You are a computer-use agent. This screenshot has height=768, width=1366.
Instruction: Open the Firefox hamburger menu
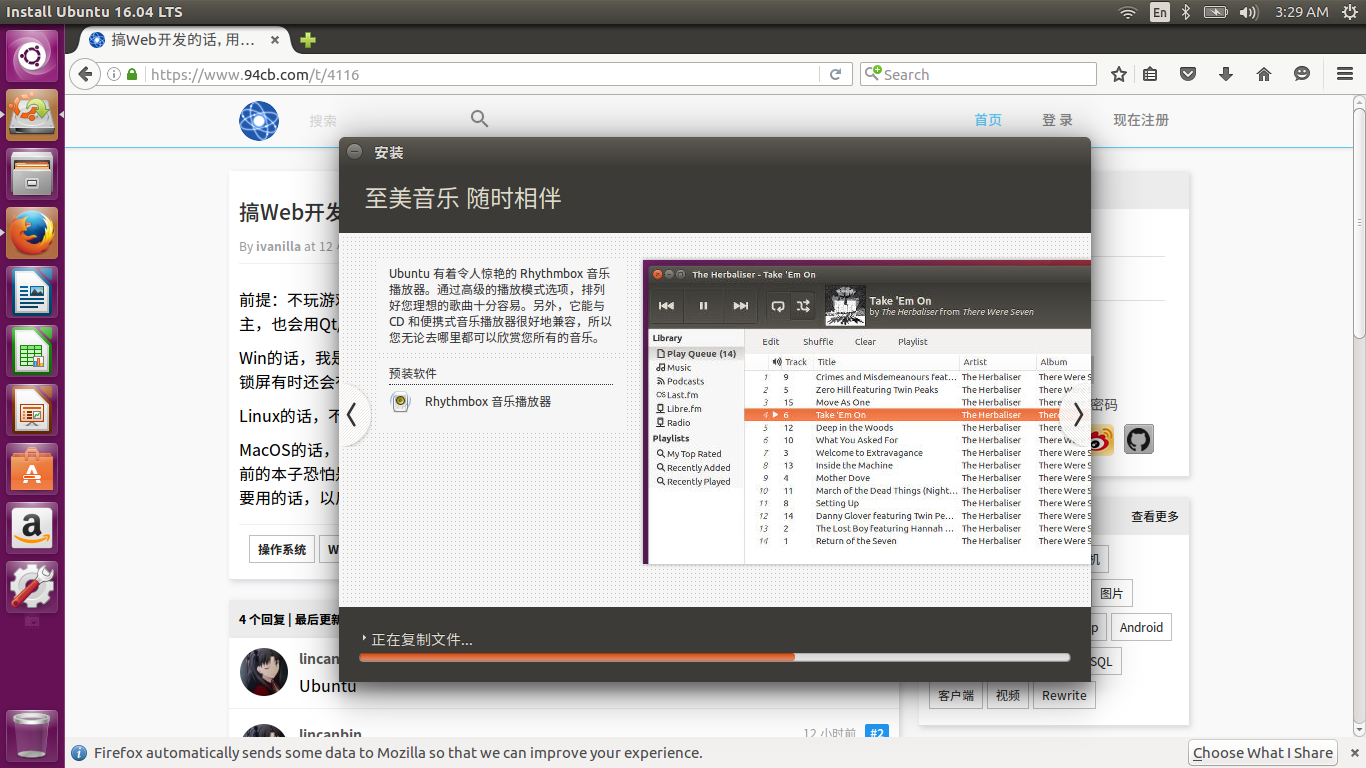tap(1345, 74)
